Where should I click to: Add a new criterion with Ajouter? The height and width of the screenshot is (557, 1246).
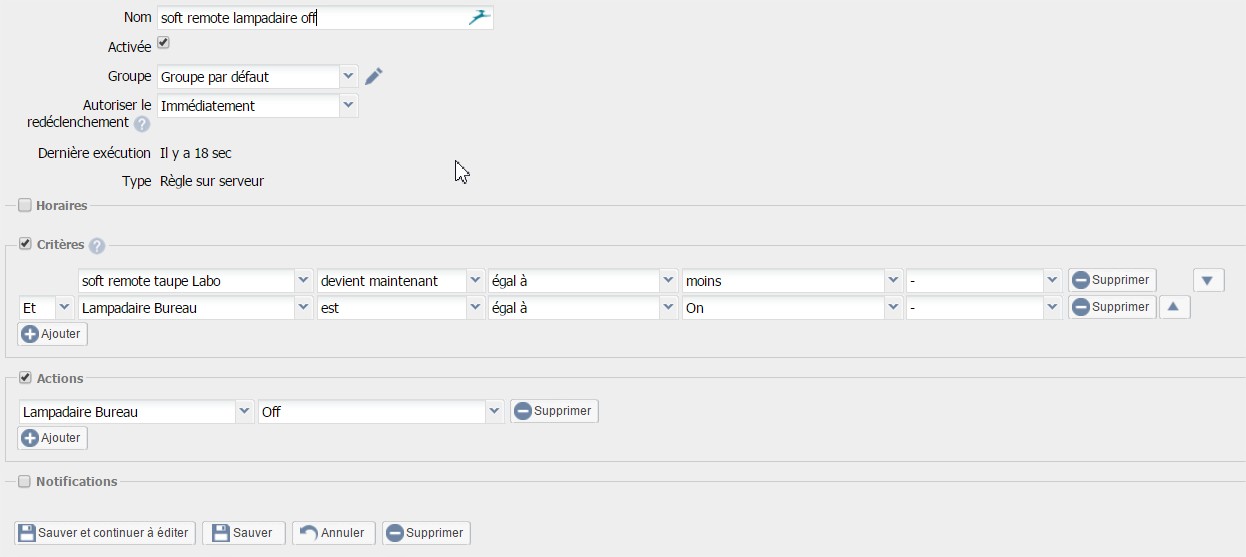point(53,334)
